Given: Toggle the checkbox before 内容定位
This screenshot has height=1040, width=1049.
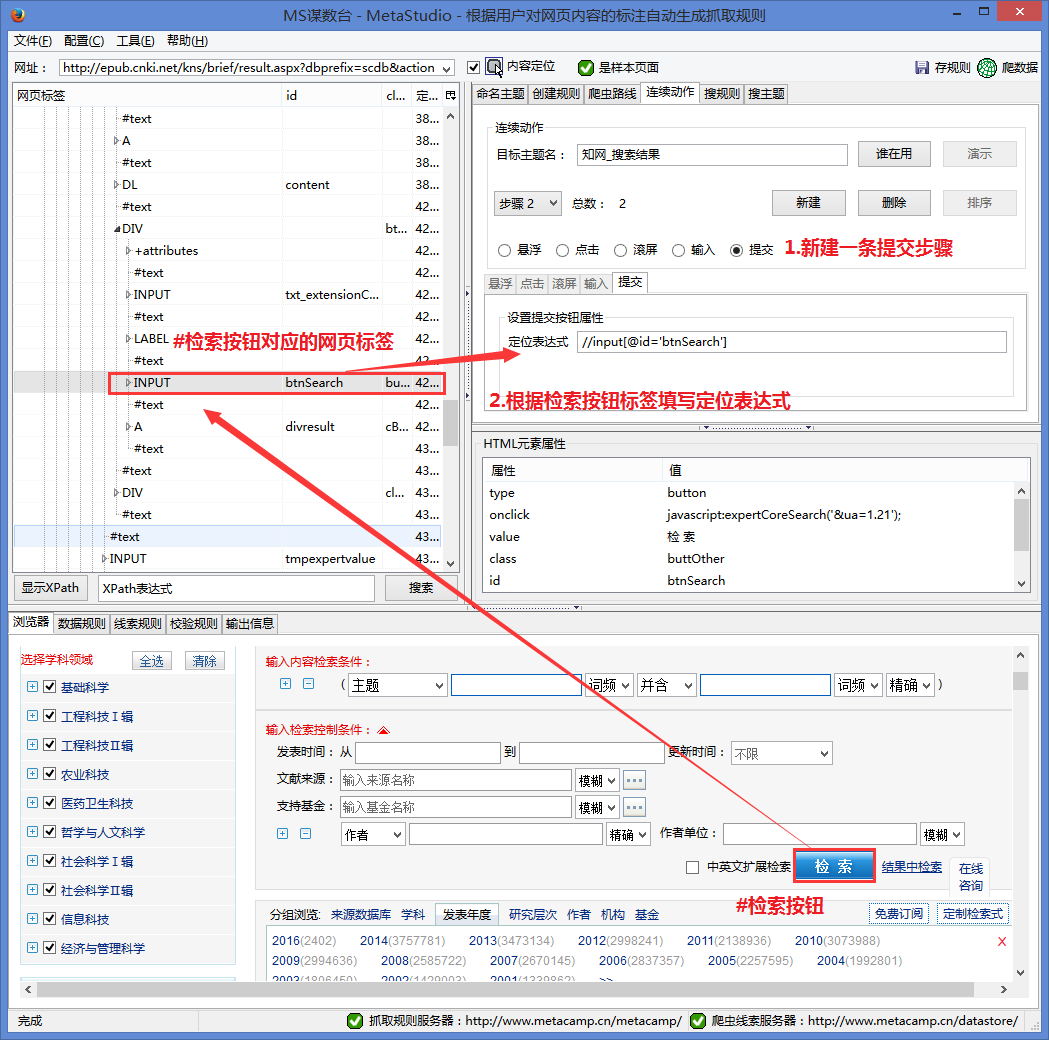Looking at the screenshot, I should coord(474,68).
